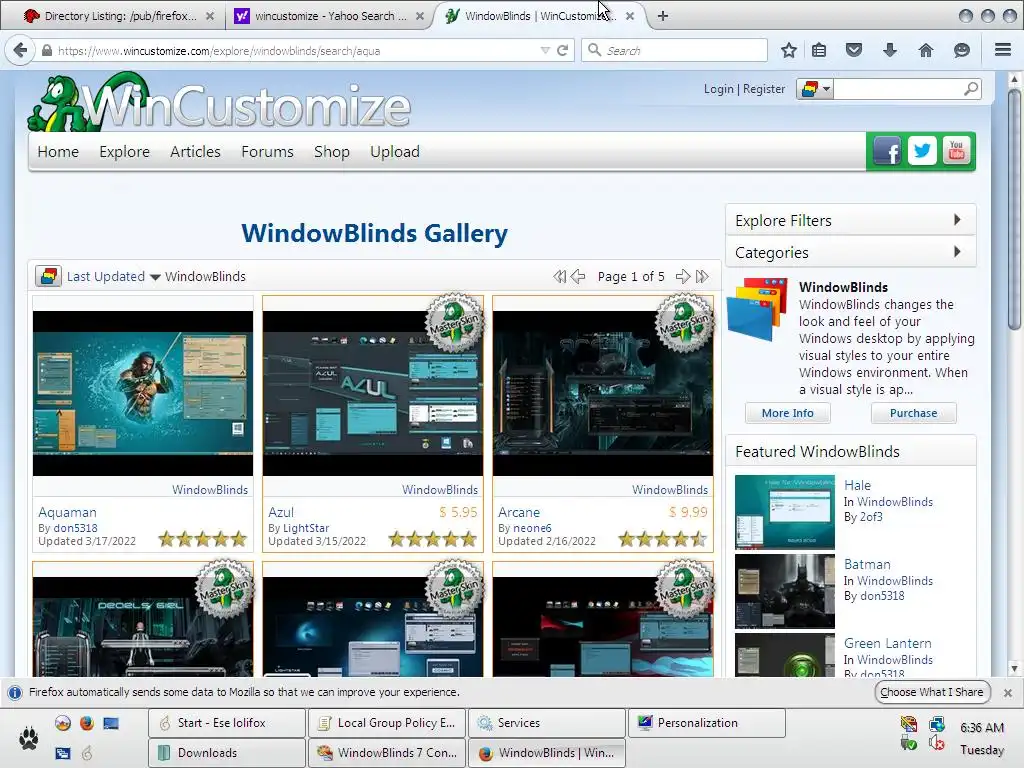
Task: Open the featured Green Lantern link
Action: click(888, 643)
